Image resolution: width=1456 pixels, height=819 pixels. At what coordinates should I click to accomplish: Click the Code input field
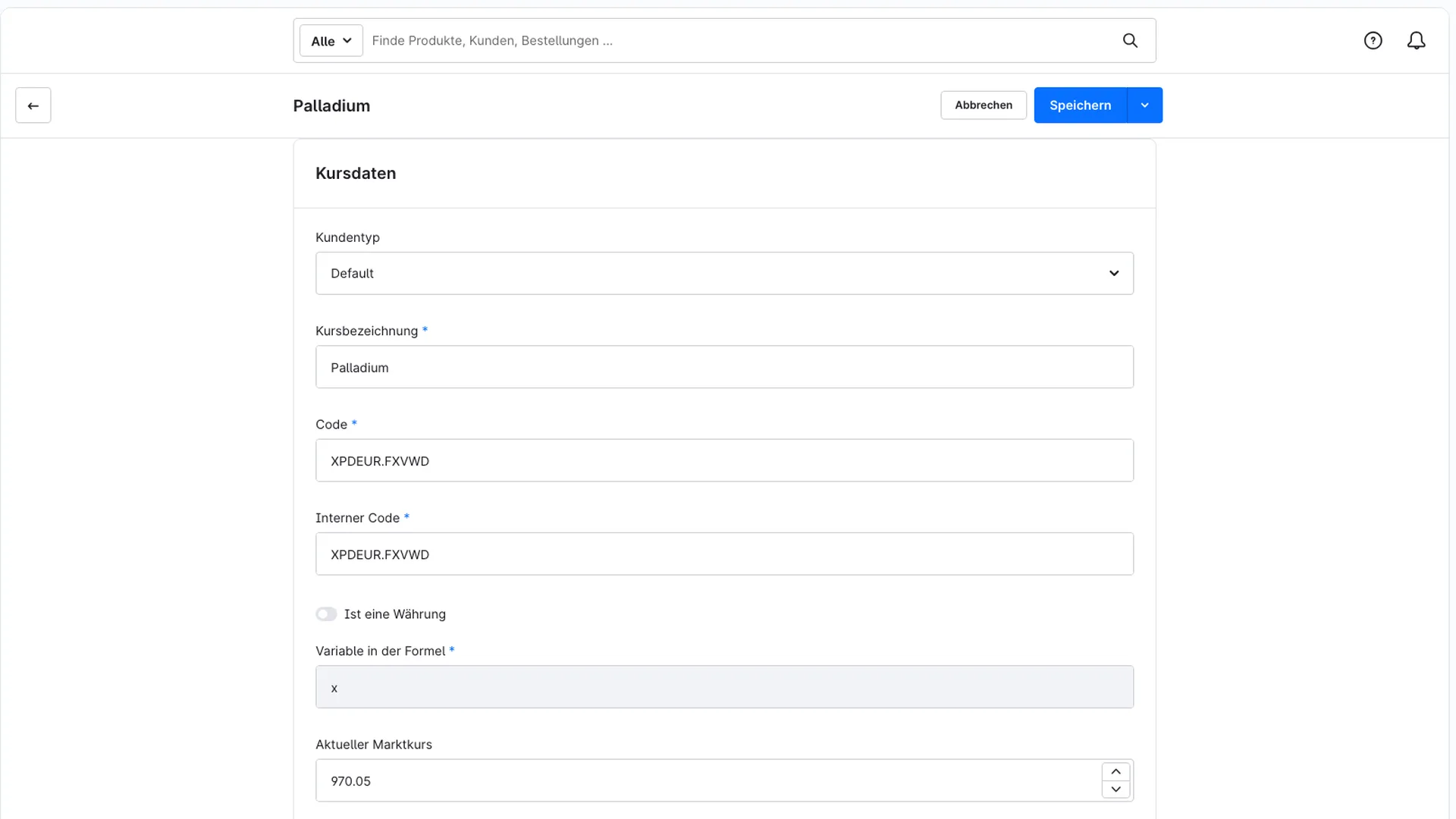[x=724, y=460]
